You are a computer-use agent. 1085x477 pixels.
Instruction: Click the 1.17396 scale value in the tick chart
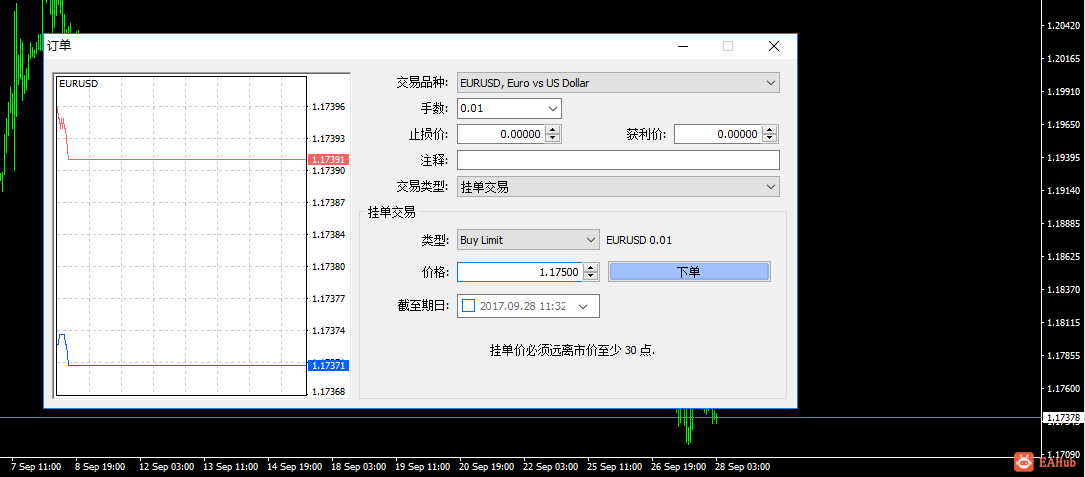point(329,107)
